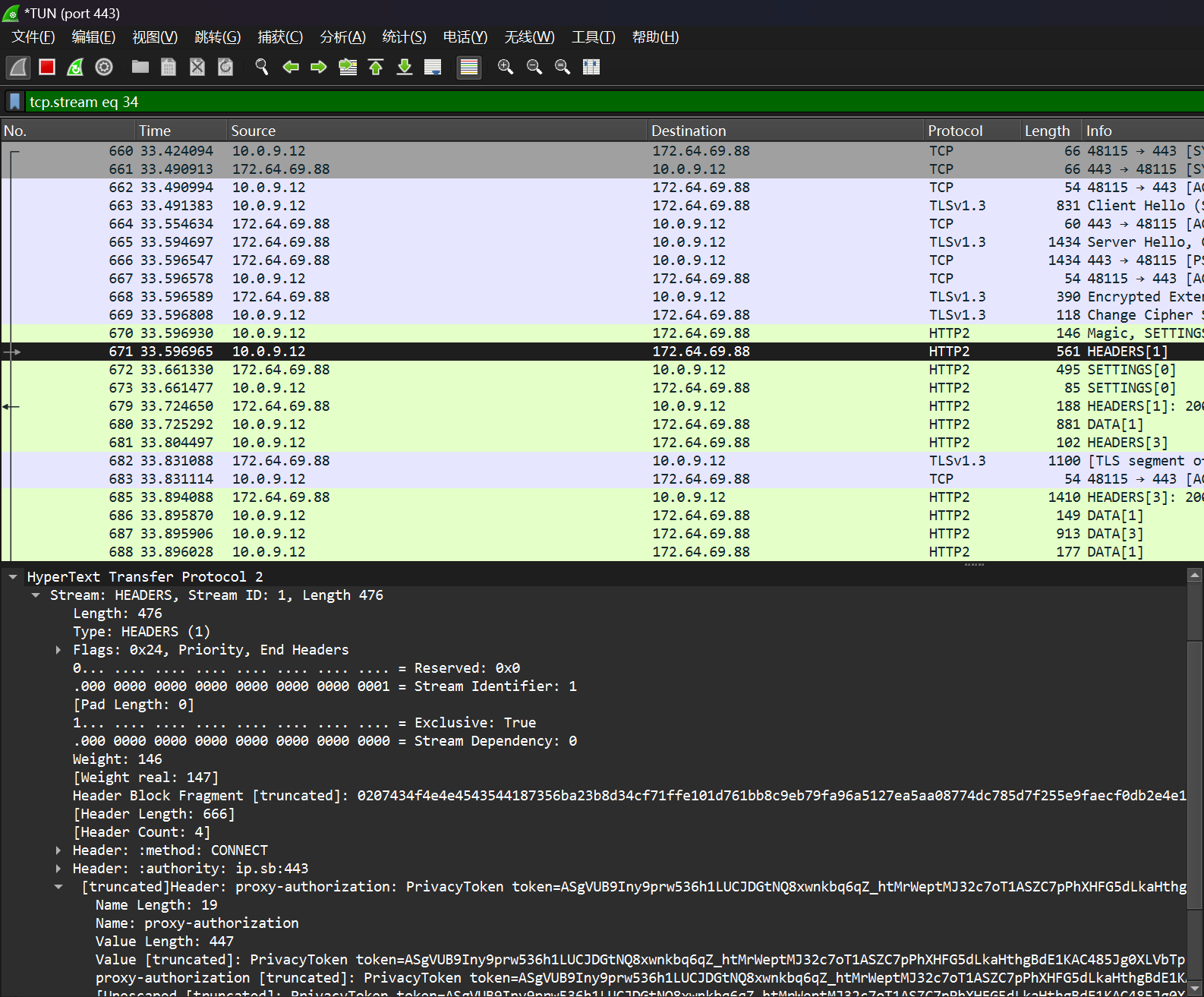Select packet 670 Magic, SETTINGS row

(x=602, y=333)
